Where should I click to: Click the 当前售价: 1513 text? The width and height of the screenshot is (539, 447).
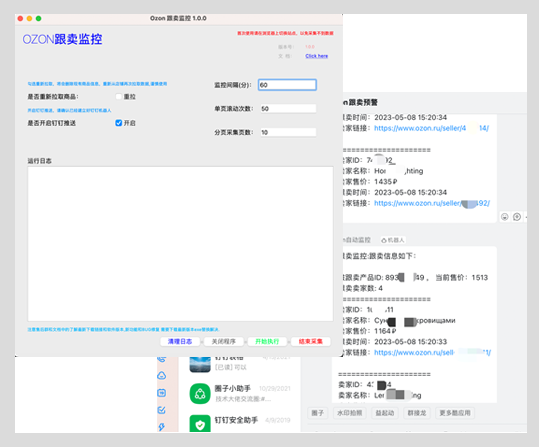click(462, 277)
